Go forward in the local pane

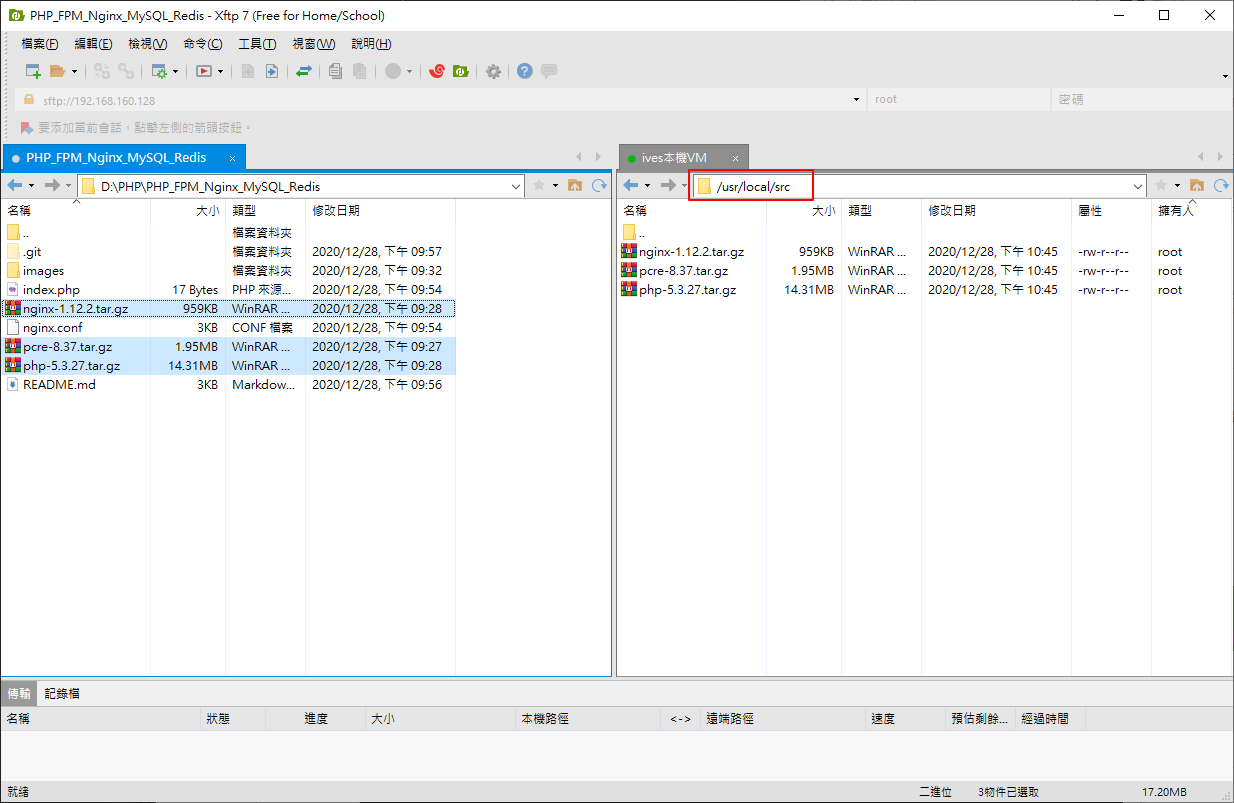[x=52, y=185]
